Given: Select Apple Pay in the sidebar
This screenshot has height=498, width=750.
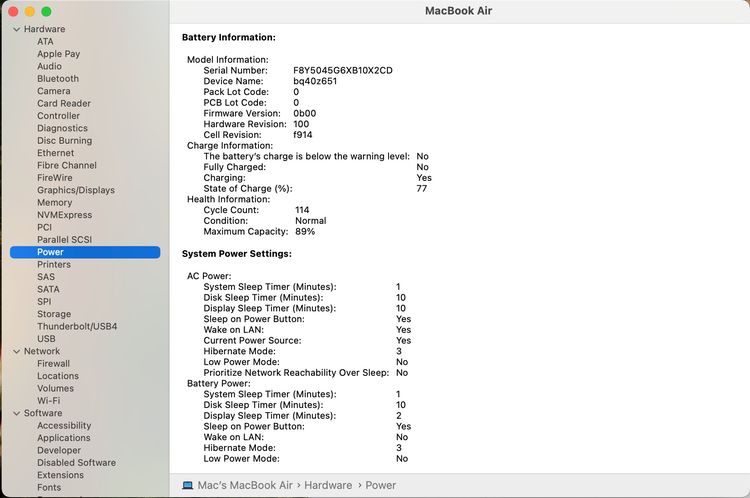Looking at the screenshot, I should pyautogui.click(x=58, y=54).
